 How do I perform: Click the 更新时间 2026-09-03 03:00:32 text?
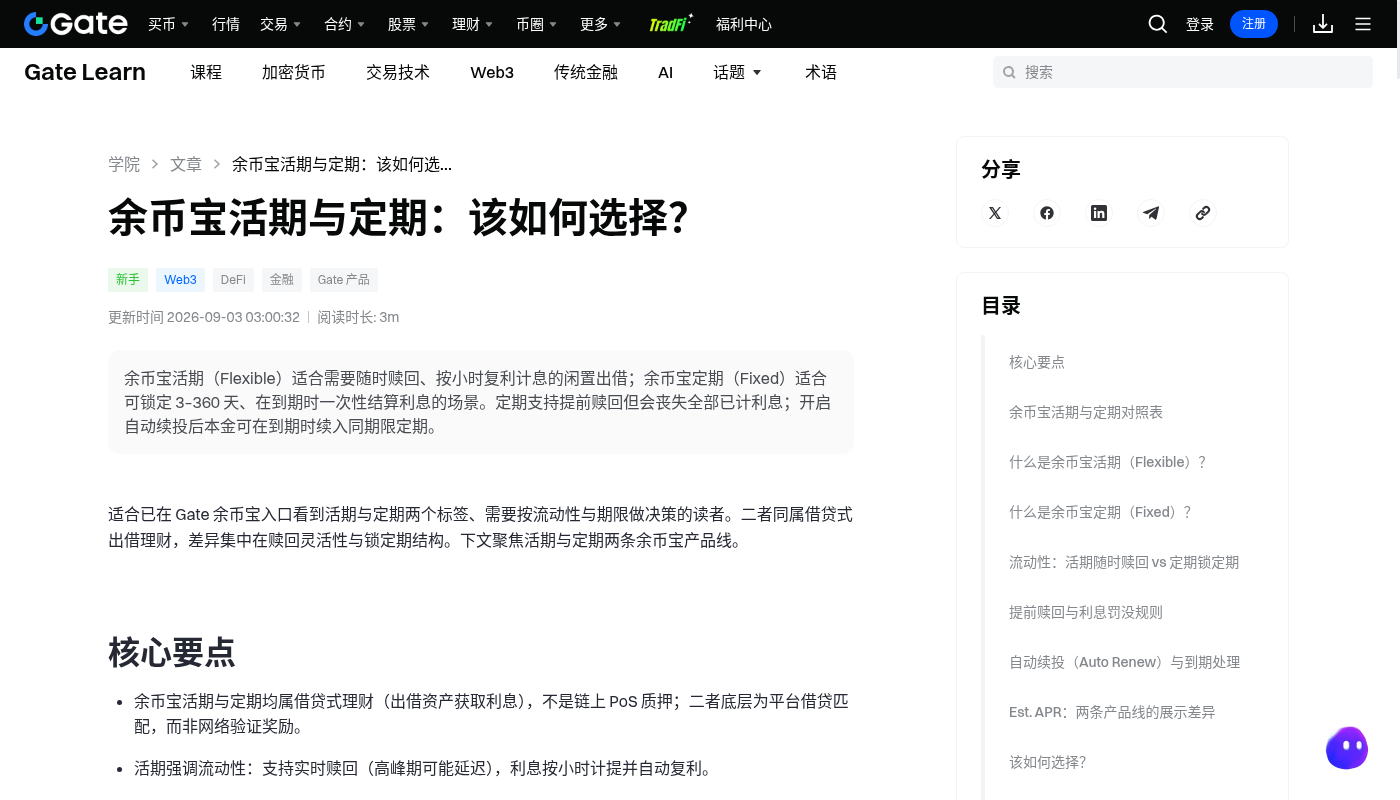click(204, 317)
